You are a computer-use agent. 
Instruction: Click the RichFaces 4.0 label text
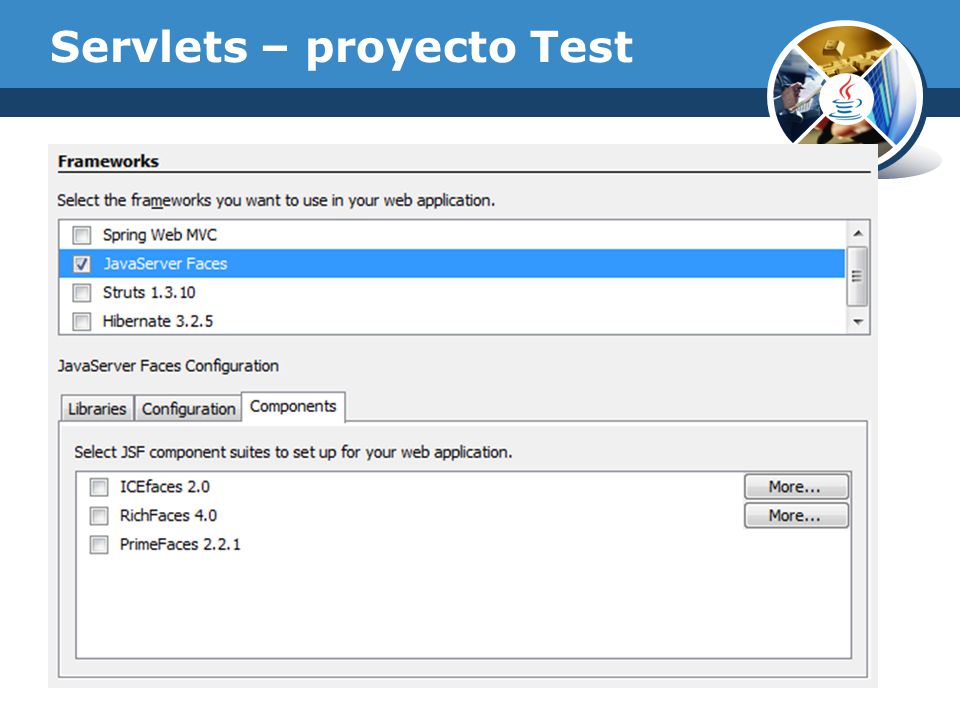[168, 516]
